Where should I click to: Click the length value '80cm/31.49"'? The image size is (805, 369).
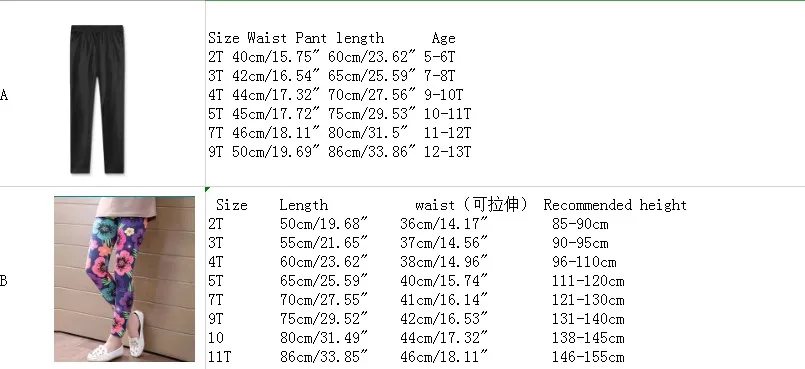coord(324,338)
